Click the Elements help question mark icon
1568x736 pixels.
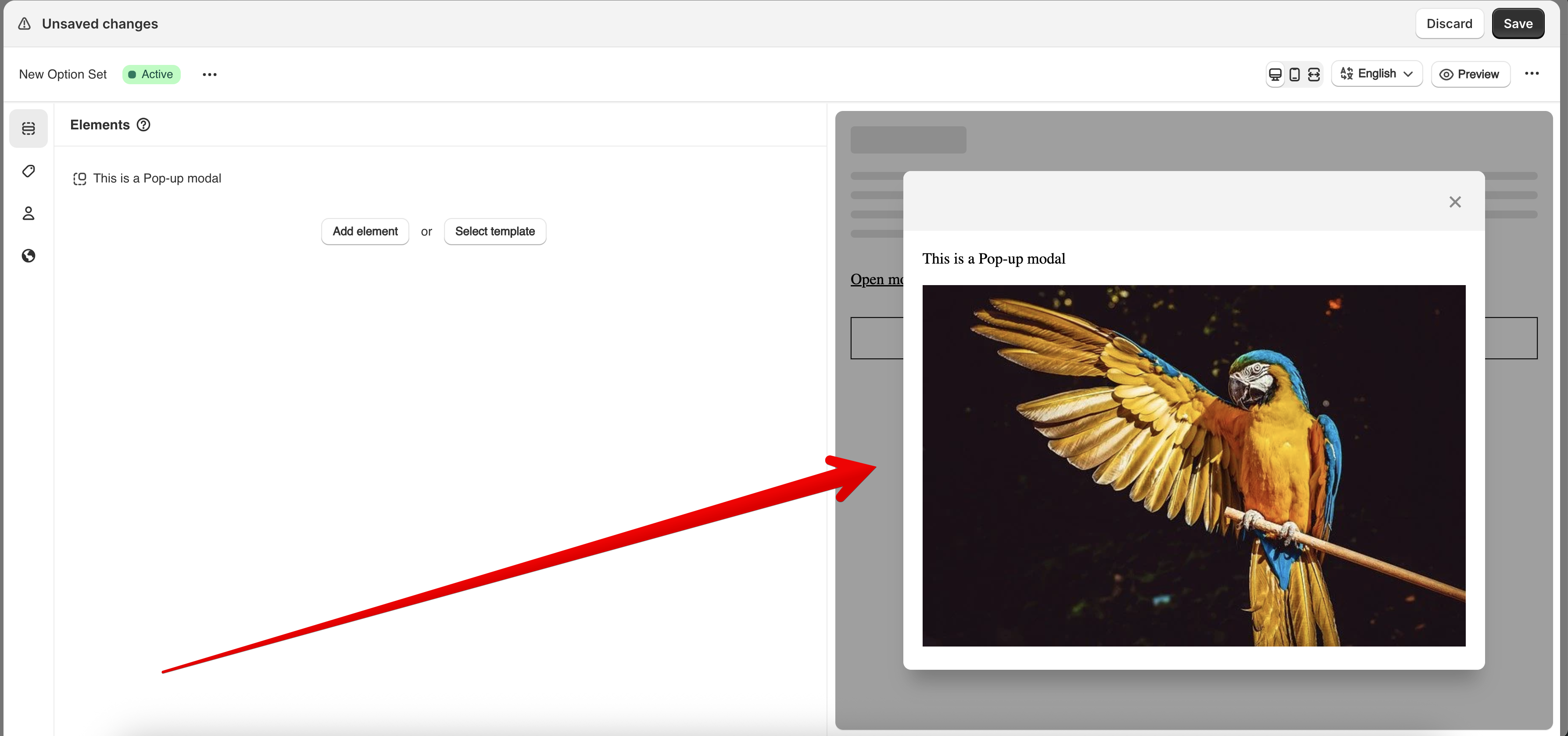click(x=143, y=125)
